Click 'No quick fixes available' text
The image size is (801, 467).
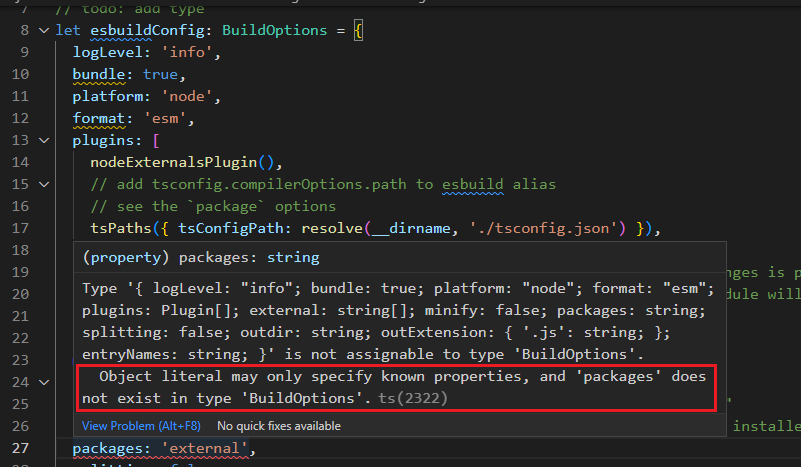coord(279,426)
